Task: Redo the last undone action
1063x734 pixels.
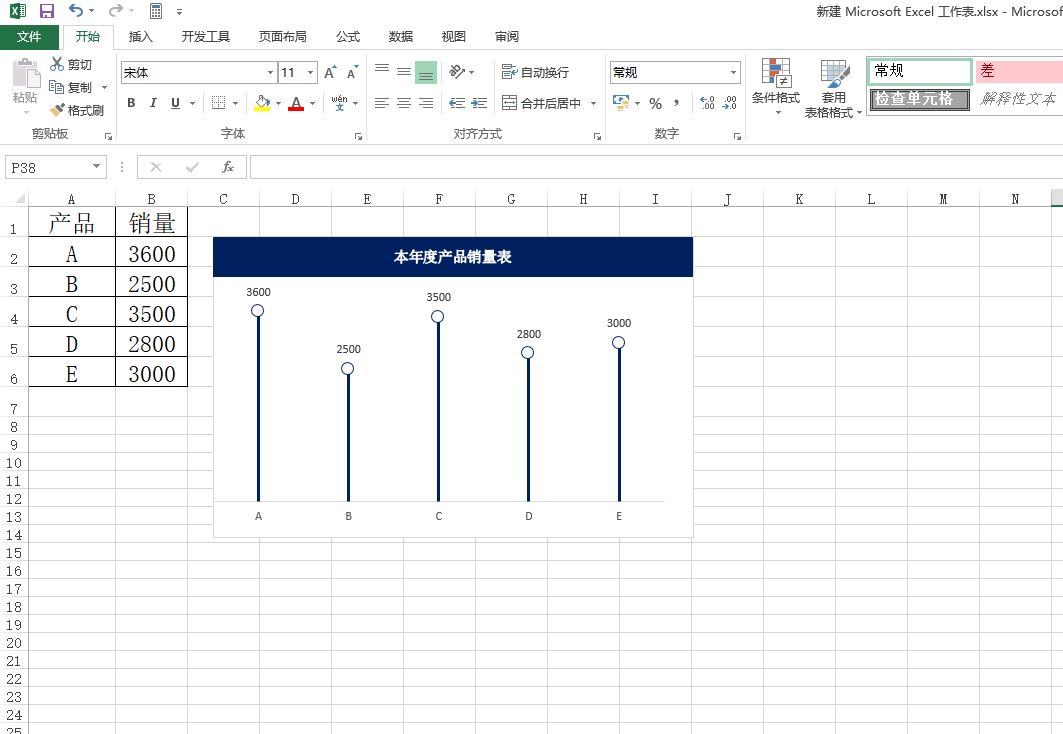Action: (116, 11)
